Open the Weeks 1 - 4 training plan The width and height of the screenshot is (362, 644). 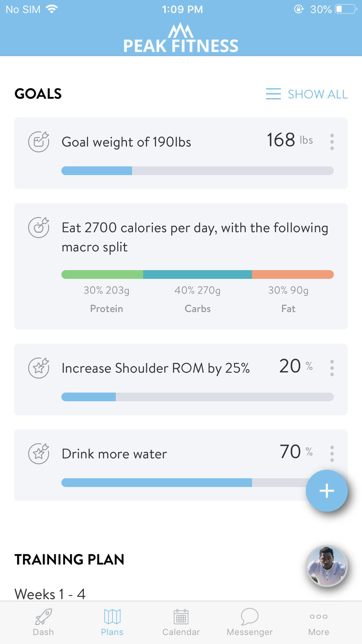click(x=50, y=594)
